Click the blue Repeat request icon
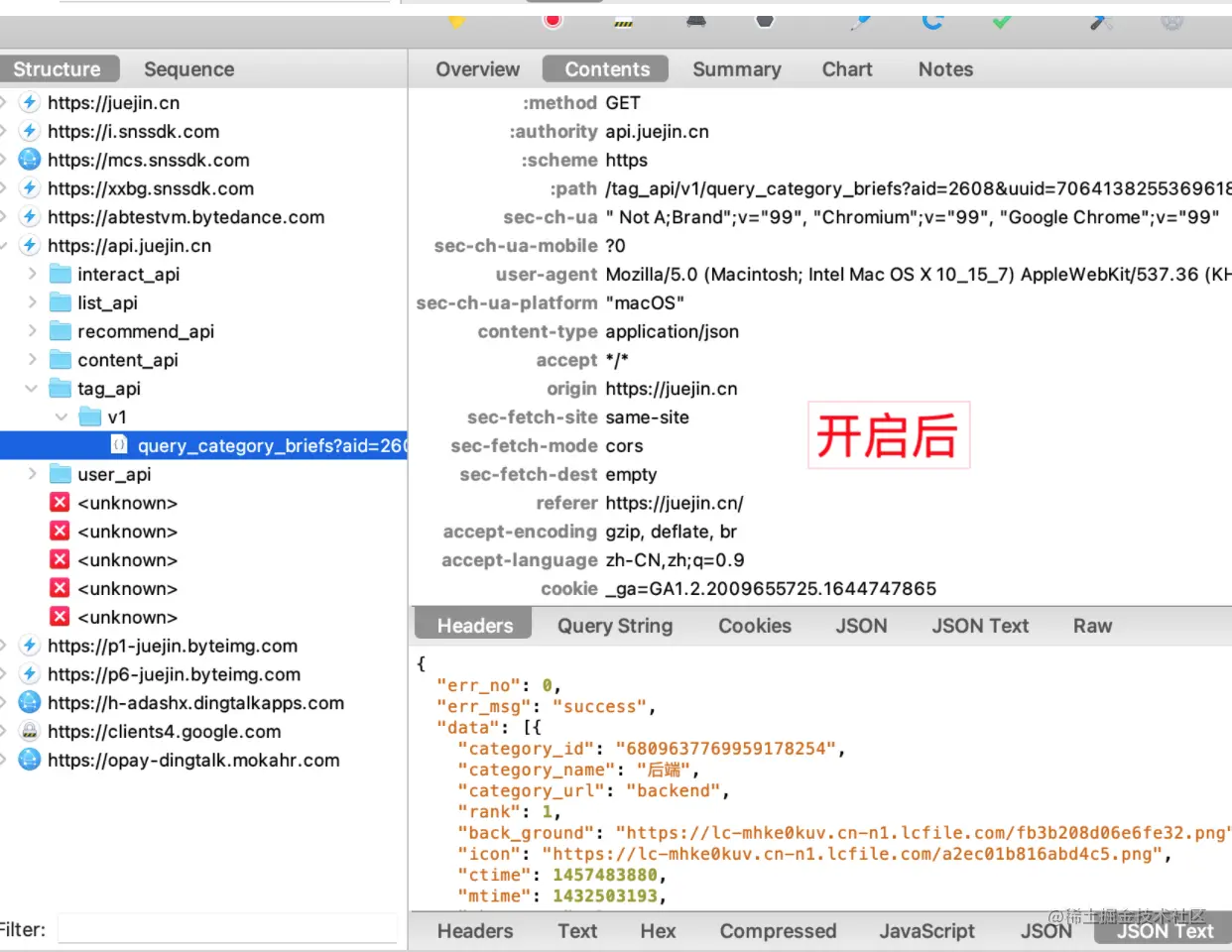 pos(932,20)
